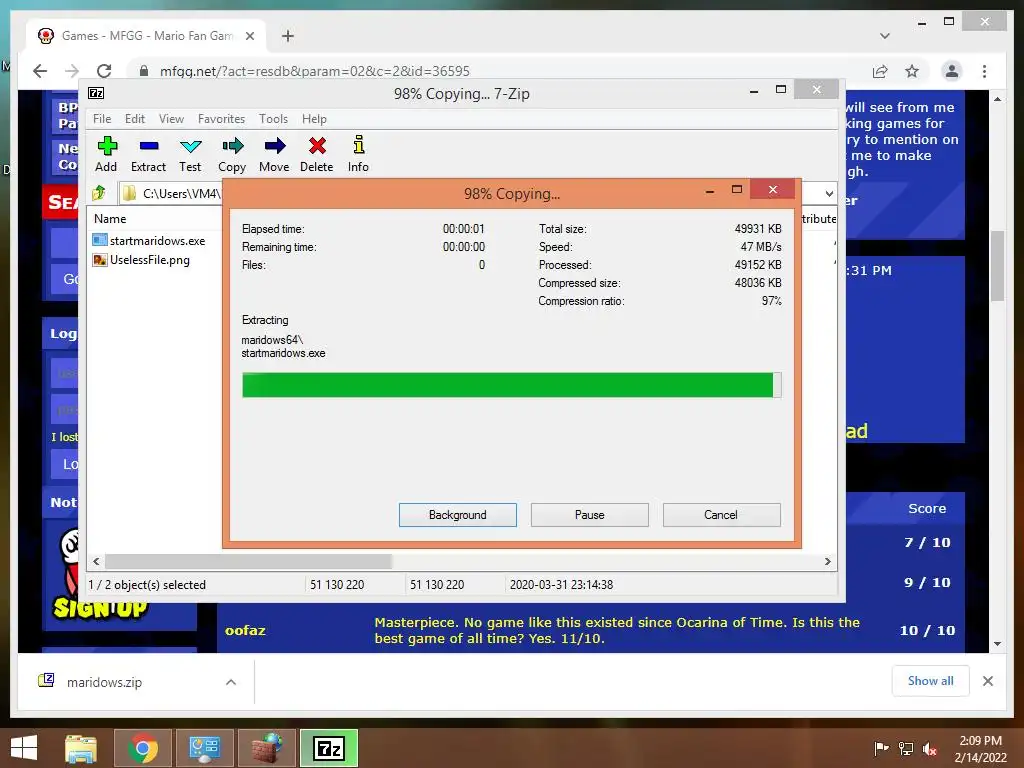Image resolution: width=1024 pixels, height=768 pixels.
Task: Click the Chrome tab search chevron
Action: click(x=885, y=36)
